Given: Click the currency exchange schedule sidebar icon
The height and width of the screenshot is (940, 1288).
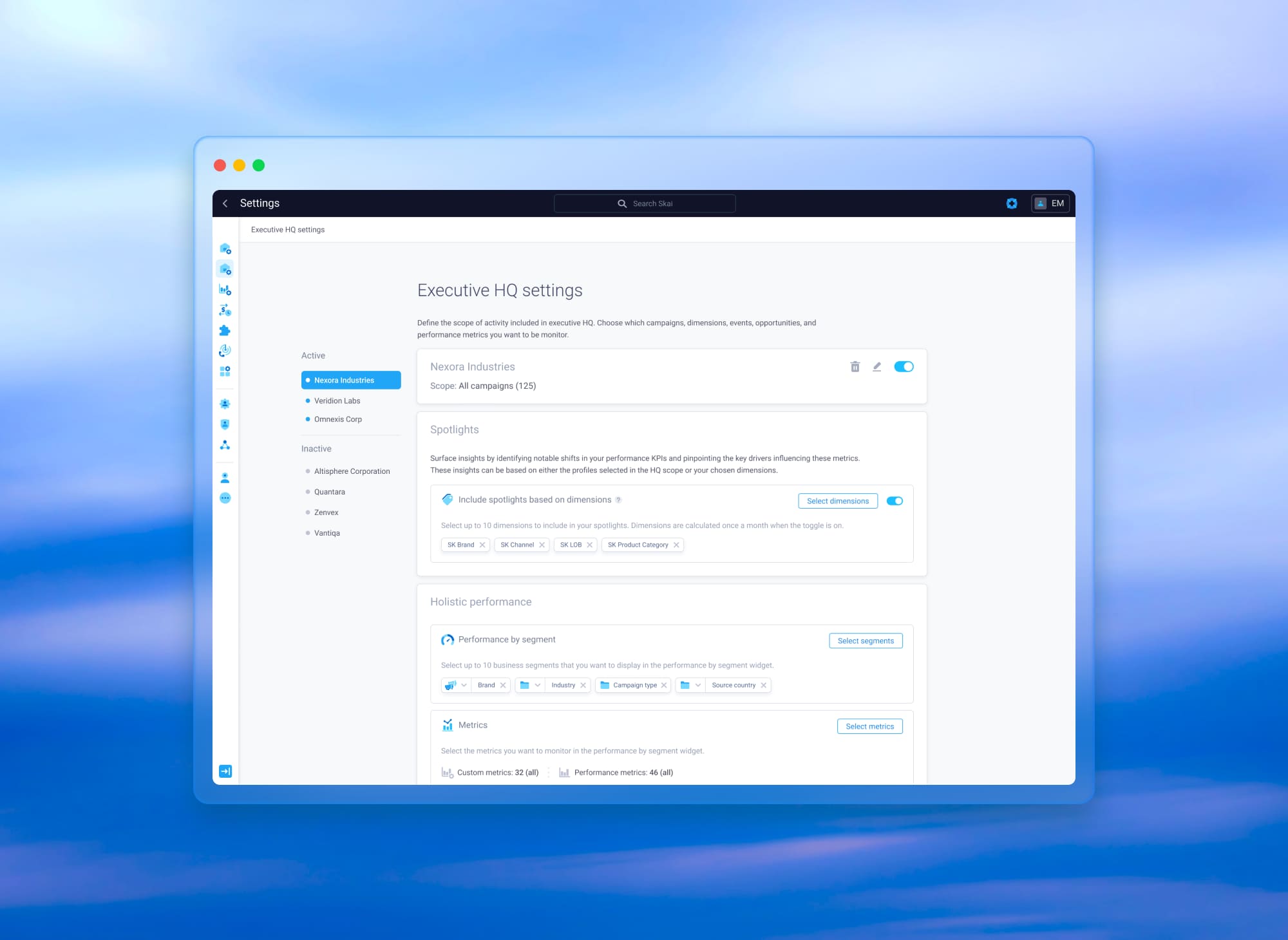Looking at the screenshot, I should 225,310.
